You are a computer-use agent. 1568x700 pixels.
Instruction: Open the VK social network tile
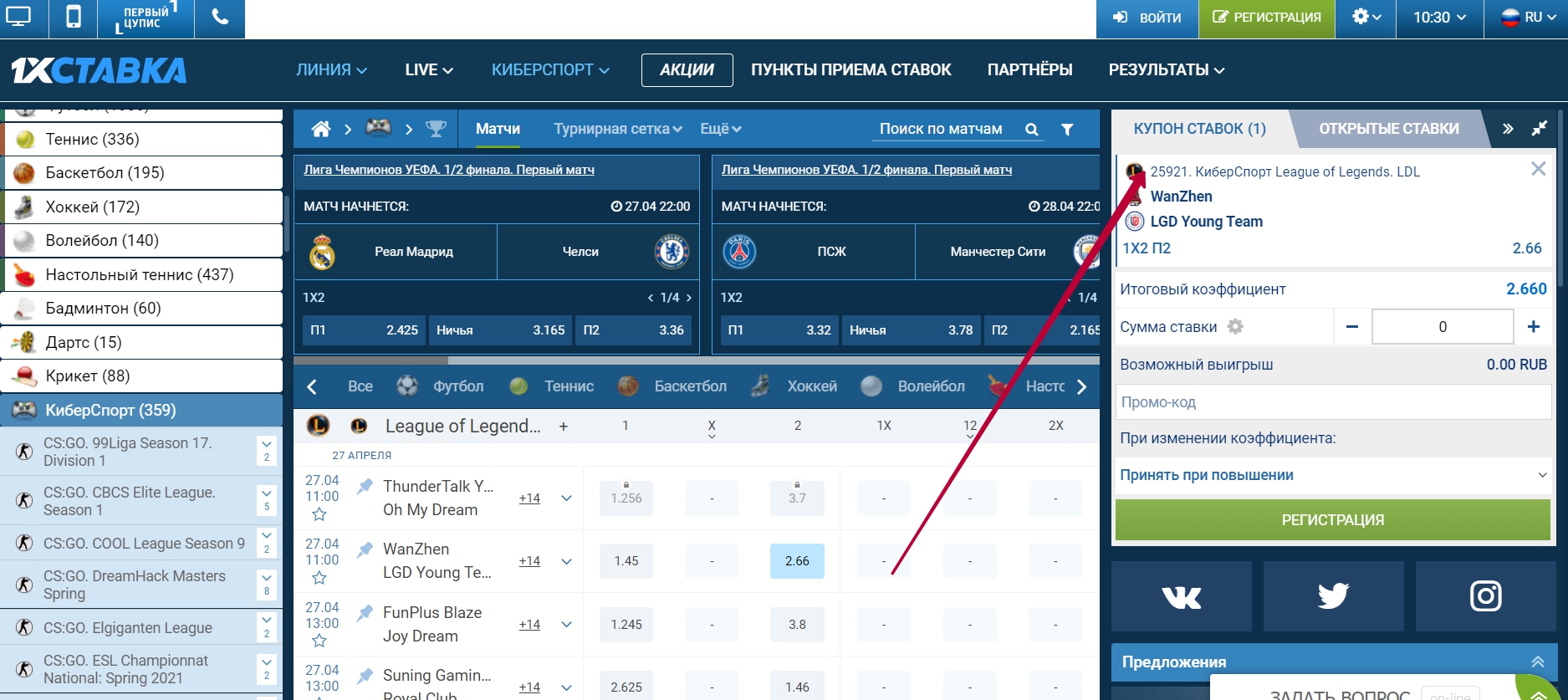1181,596
